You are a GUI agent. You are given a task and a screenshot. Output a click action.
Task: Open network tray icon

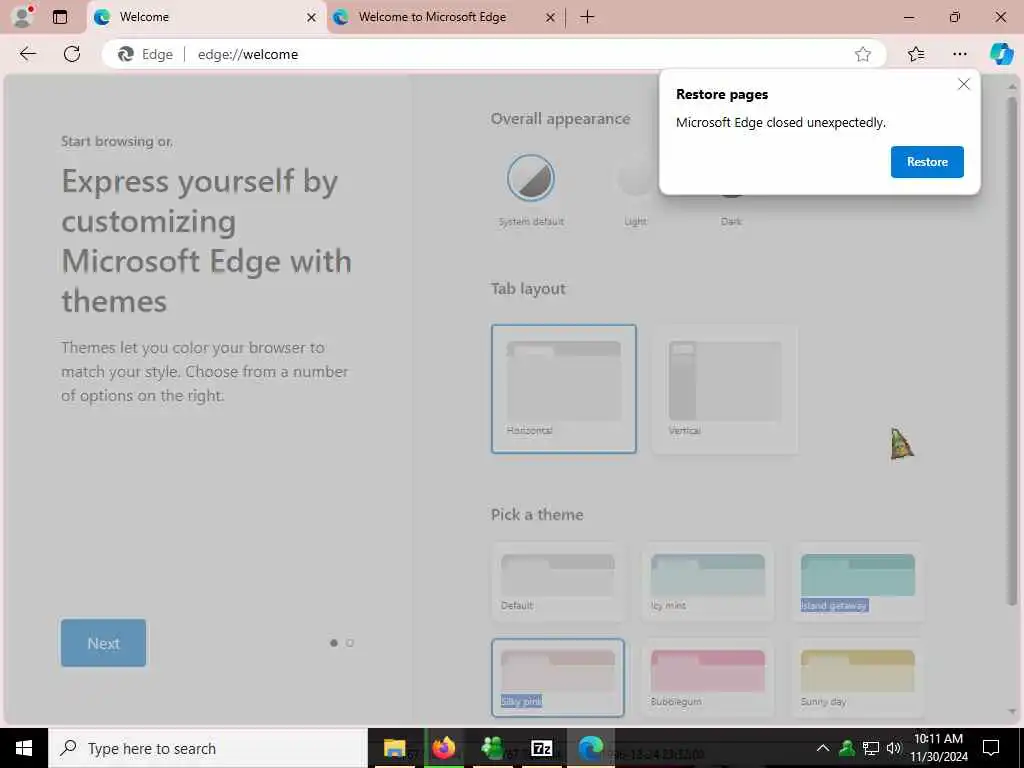click(871, 748)
